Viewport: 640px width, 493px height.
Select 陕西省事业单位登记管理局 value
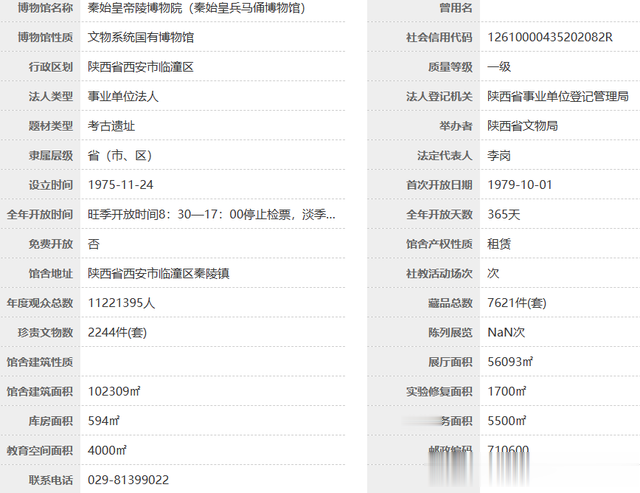(x=558, y=96)
